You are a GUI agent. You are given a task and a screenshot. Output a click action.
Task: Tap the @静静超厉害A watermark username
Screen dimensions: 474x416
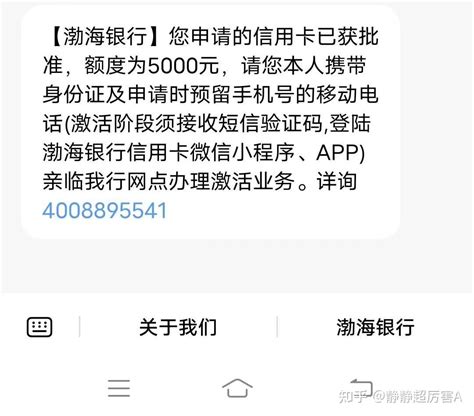[x=418, y=397]
